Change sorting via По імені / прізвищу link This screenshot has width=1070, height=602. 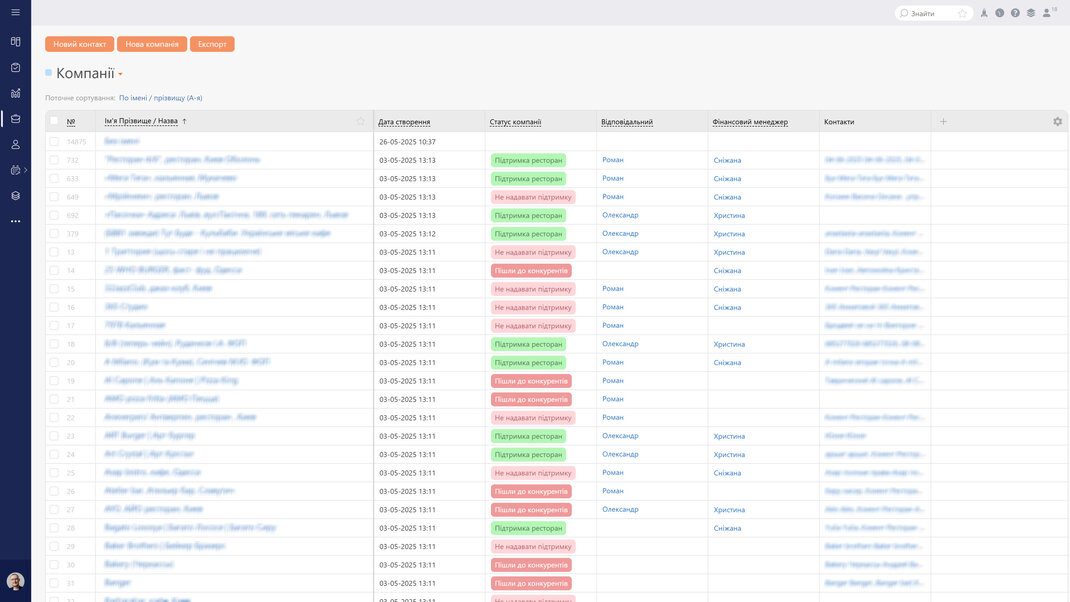pos(160,98)
